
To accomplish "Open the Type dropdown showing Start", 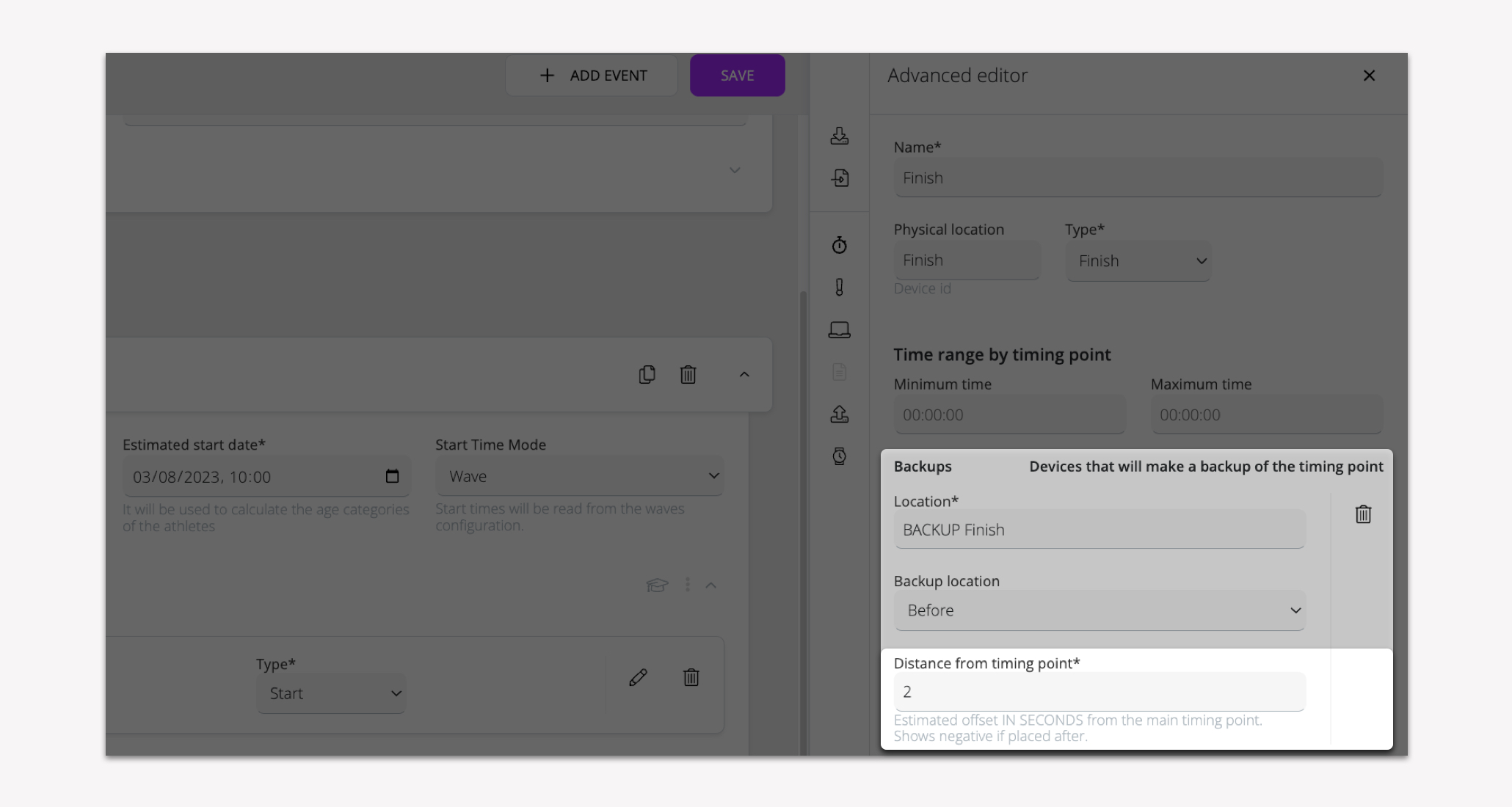I will (331, 693).
